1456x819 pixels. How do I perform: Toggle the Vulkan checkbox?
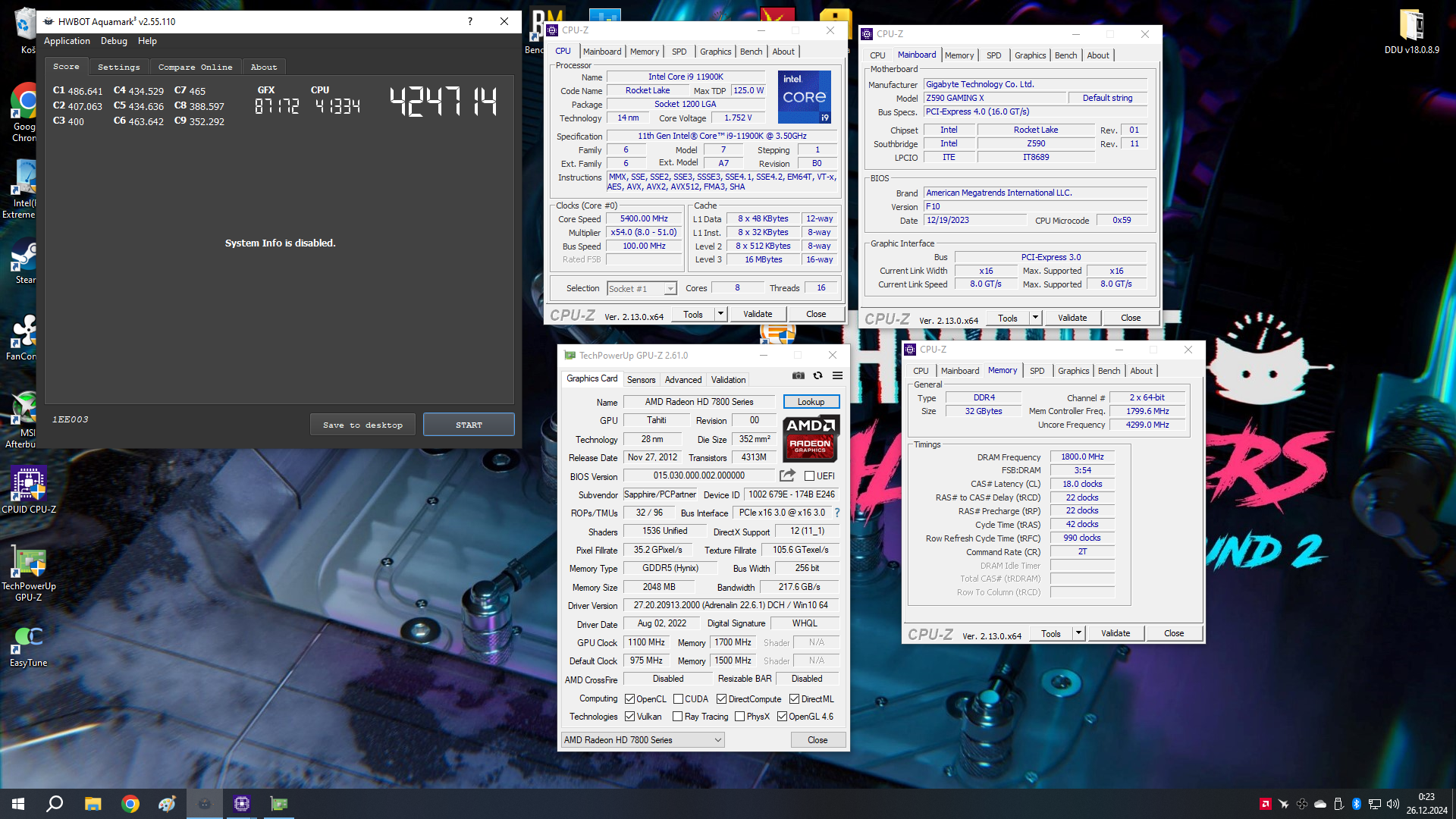(629, 717)
